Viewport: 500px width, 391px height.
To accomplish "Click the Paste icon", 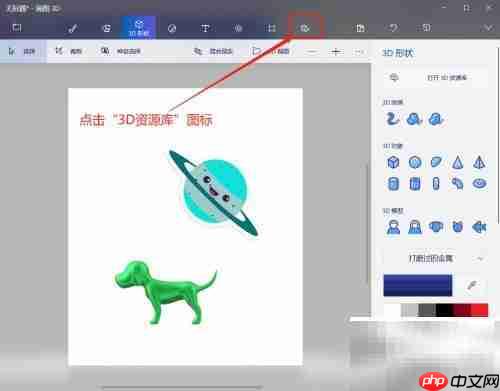I will (360, 28).
